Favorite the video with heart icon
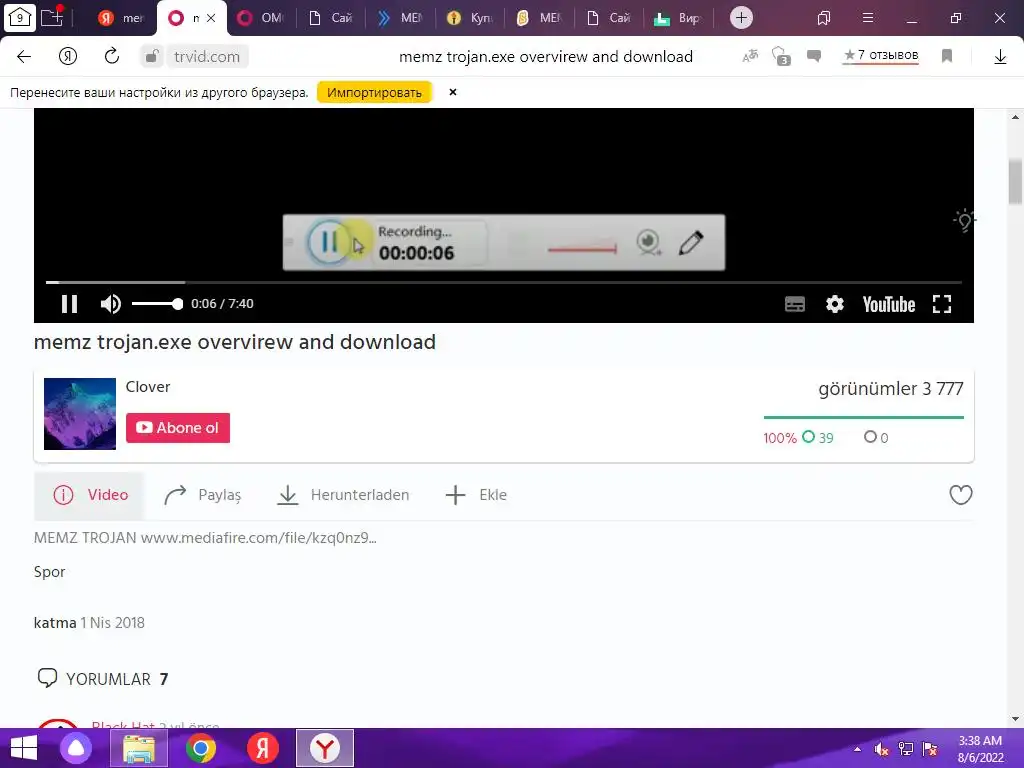Viewport: 1024px width, 768px height. (961, 495)
